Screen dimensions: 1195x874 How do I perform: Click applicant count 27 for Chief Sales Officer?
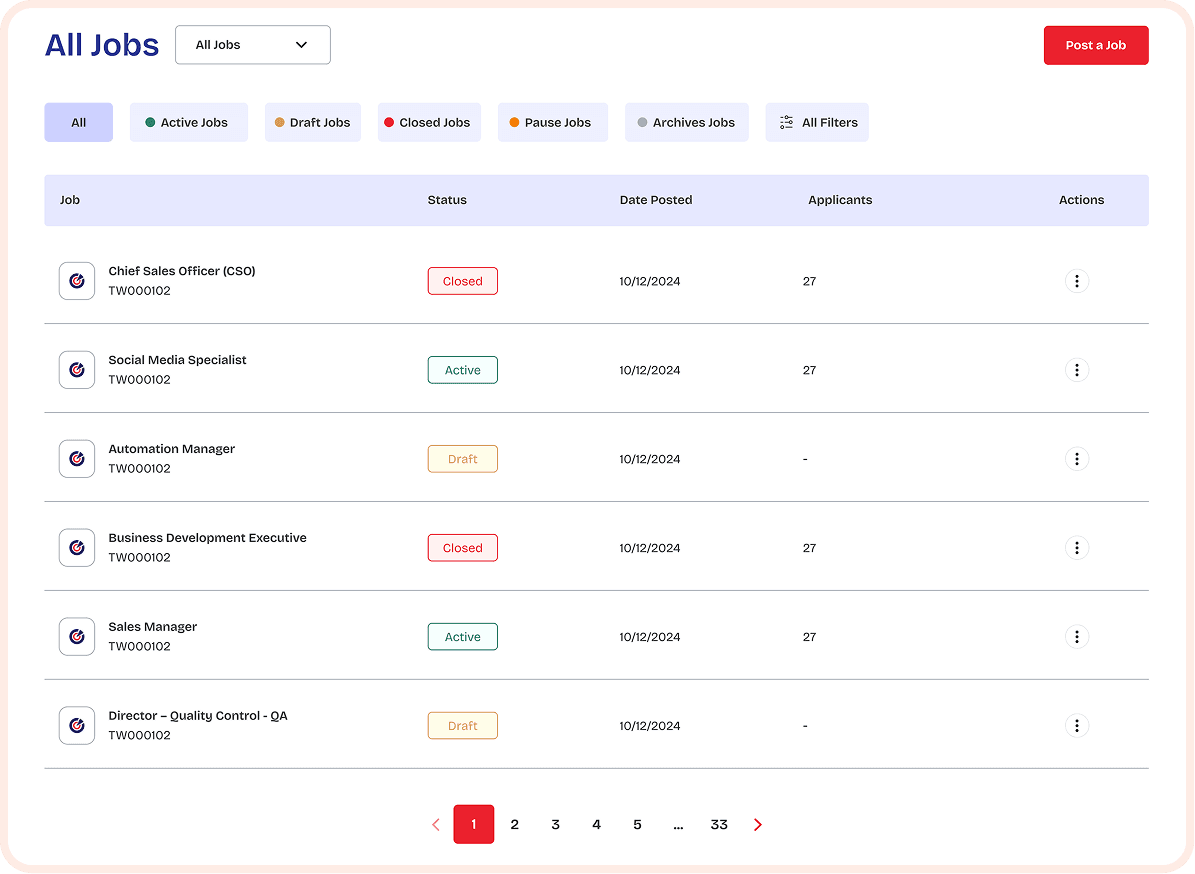coord(809,282)
